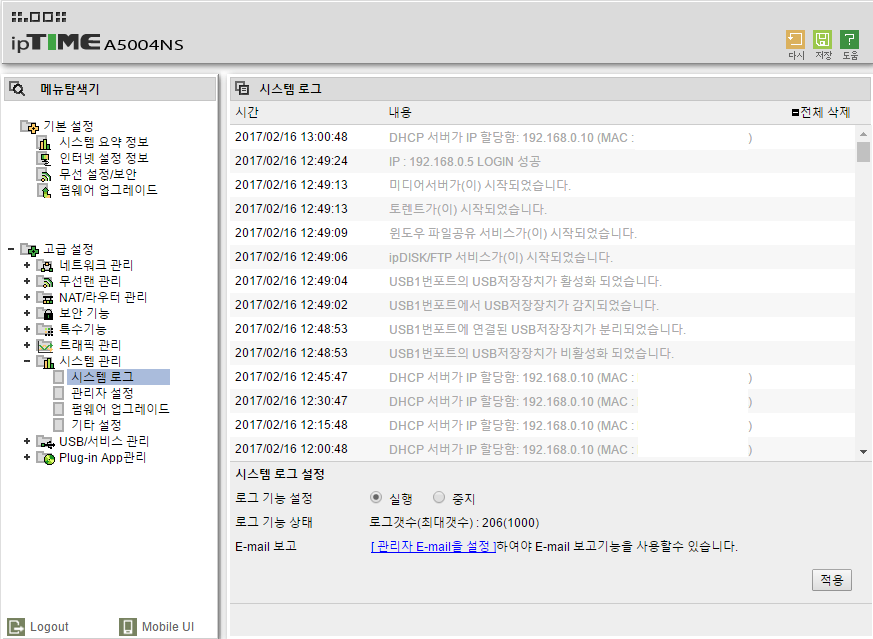The width and height of the screenshot is (873, 639).
Task: Expand the USB/서비스 관리 node
Action: (x=27, y=441)
